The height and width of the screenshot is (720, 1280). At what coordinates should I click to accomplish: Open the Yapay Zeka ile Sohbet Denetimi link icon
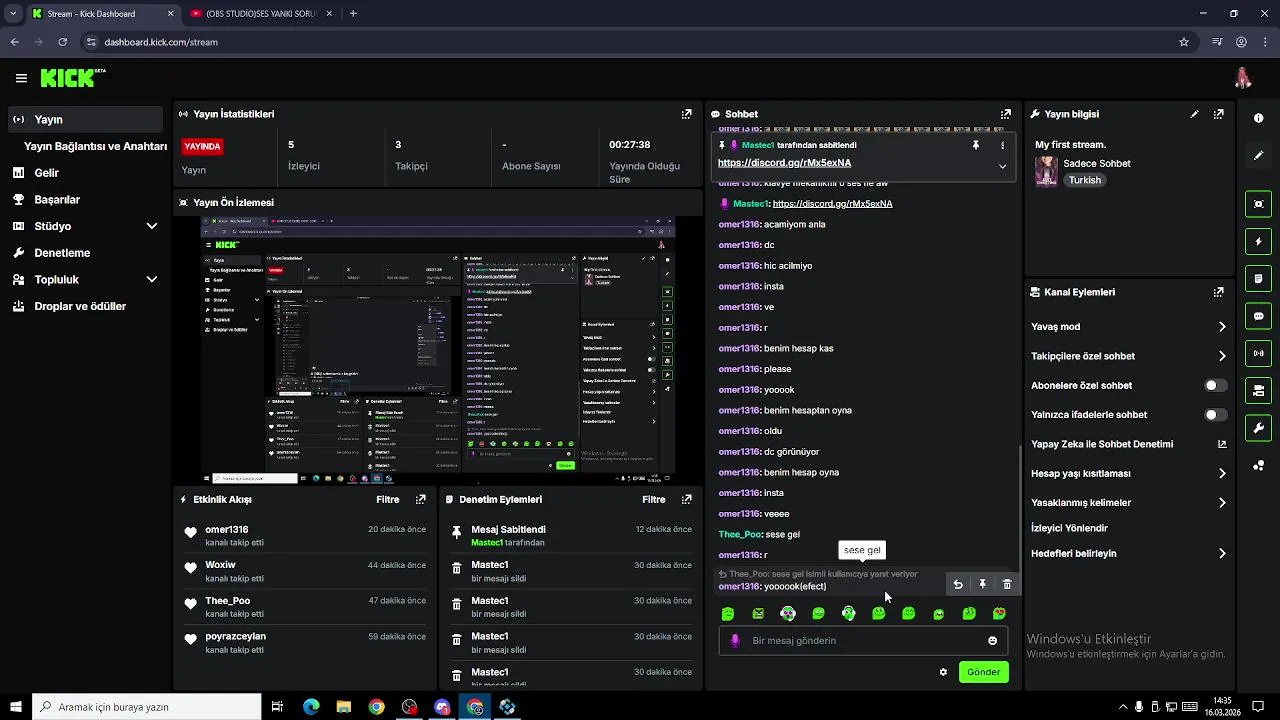pyautogui.click(x=1222, y=444)
